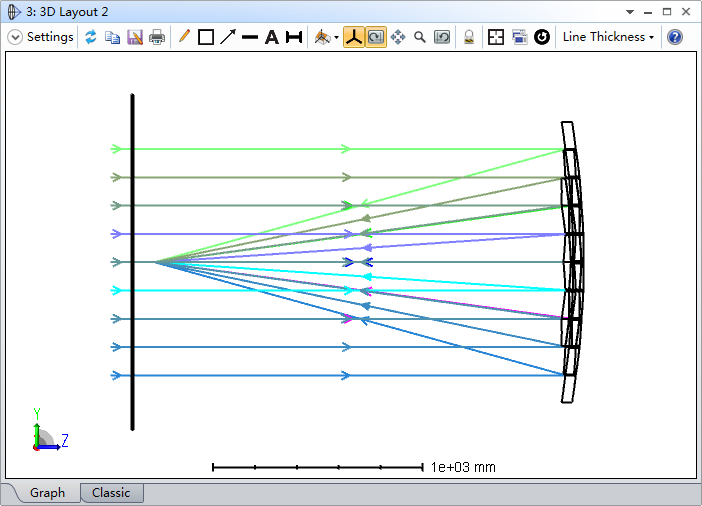Click the Refresh update icon
Image resolution: width=702 pixels, height=506 pixels.
91,37
